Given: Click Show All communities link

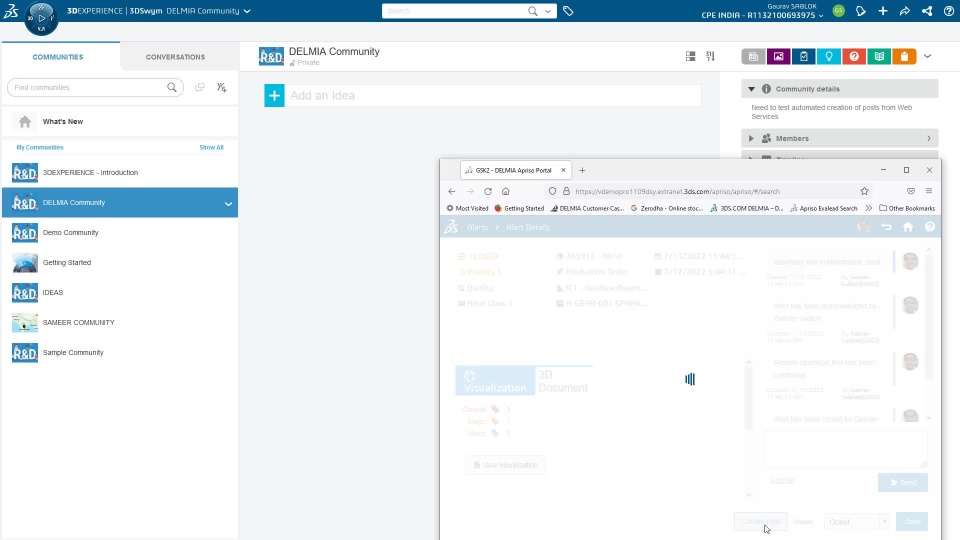Looking at the screenshot, I should (211, 148).
